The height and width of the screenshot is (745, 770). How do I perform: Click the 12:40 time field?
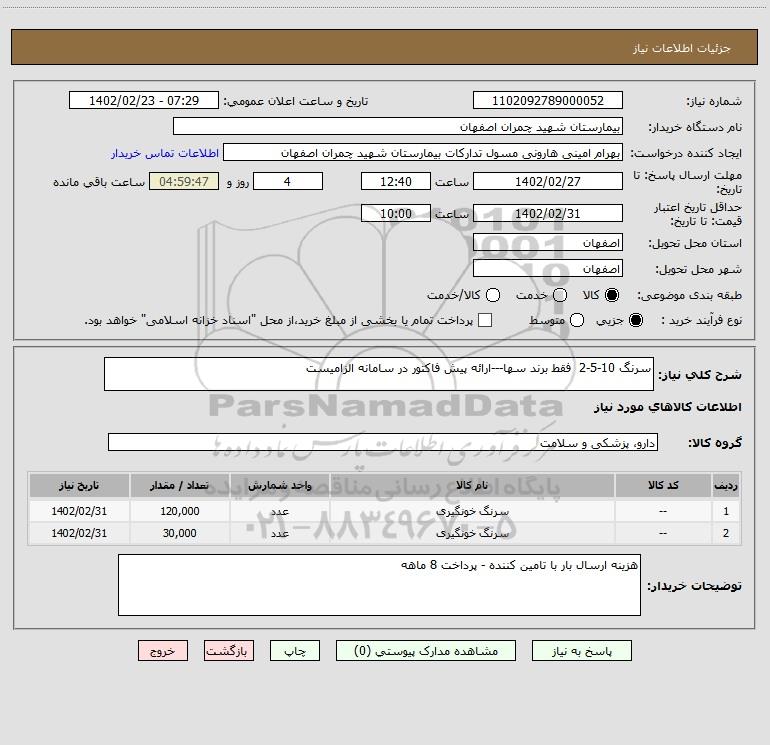(x=396, y=181)
